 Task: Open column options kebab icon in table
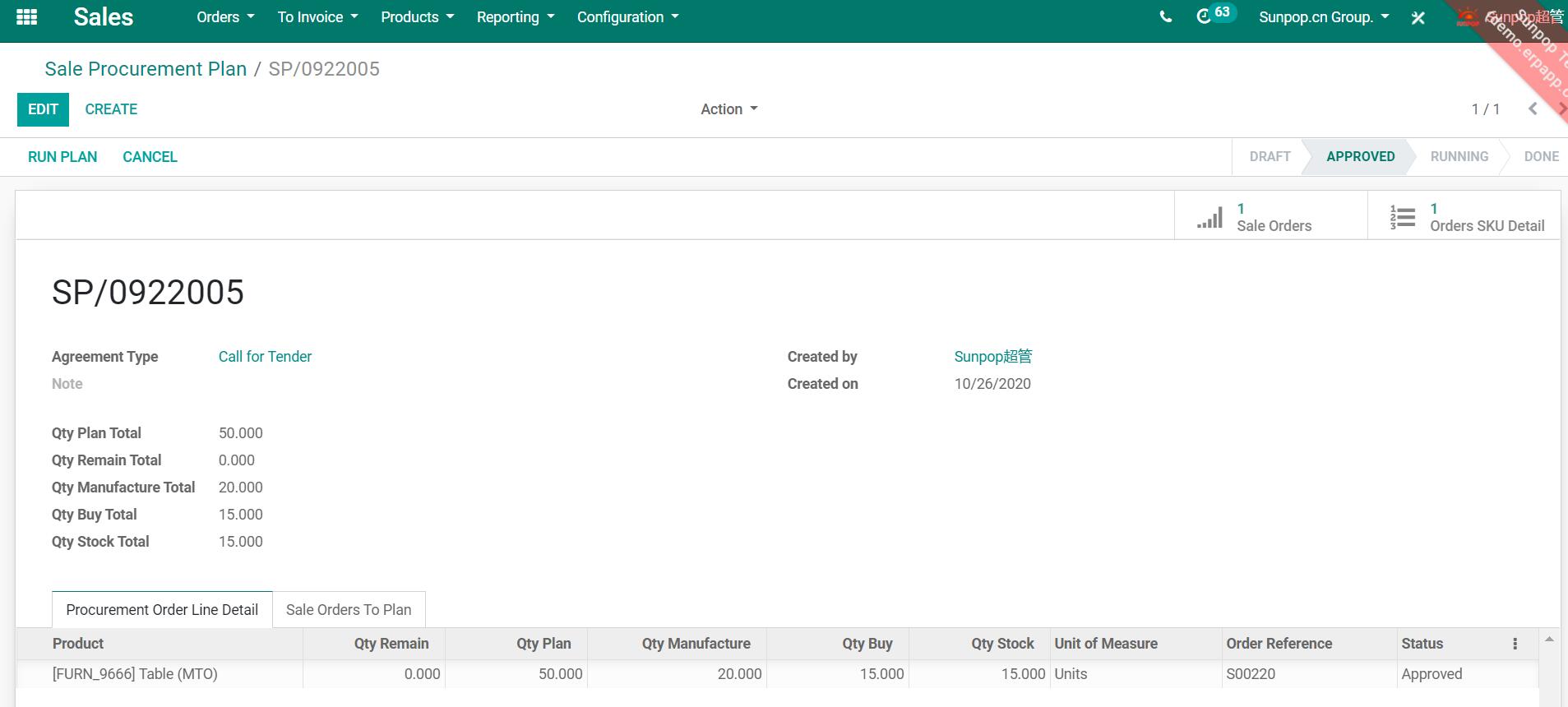point(1515,644)
